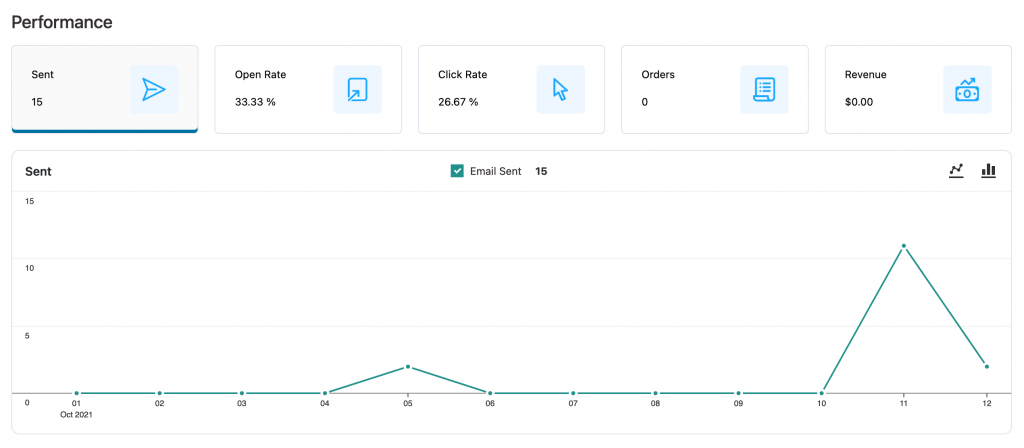Click the Performance heading
The width and height of the screenshot is (1024, 448).
(62, 22)
